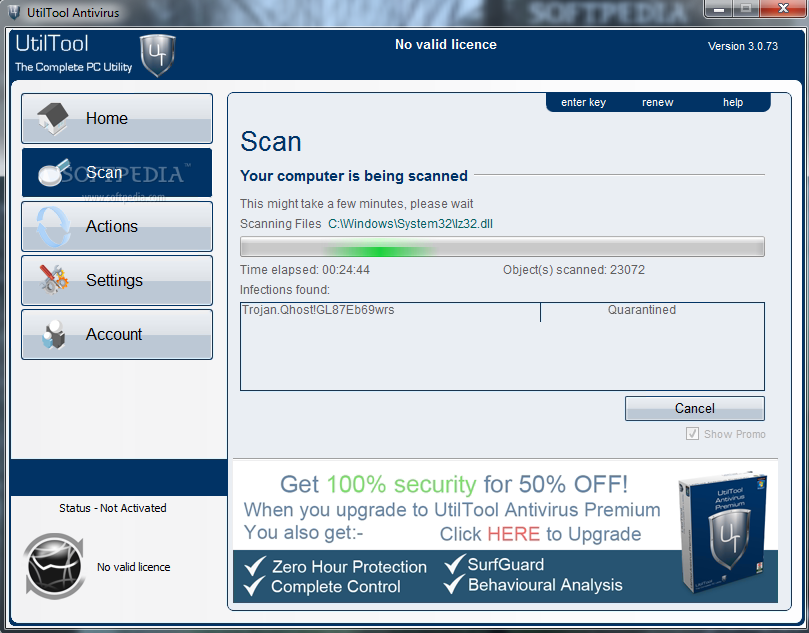809x633 pixels.
Task: Click the globe licence status icon
Action: click(54, 566)
